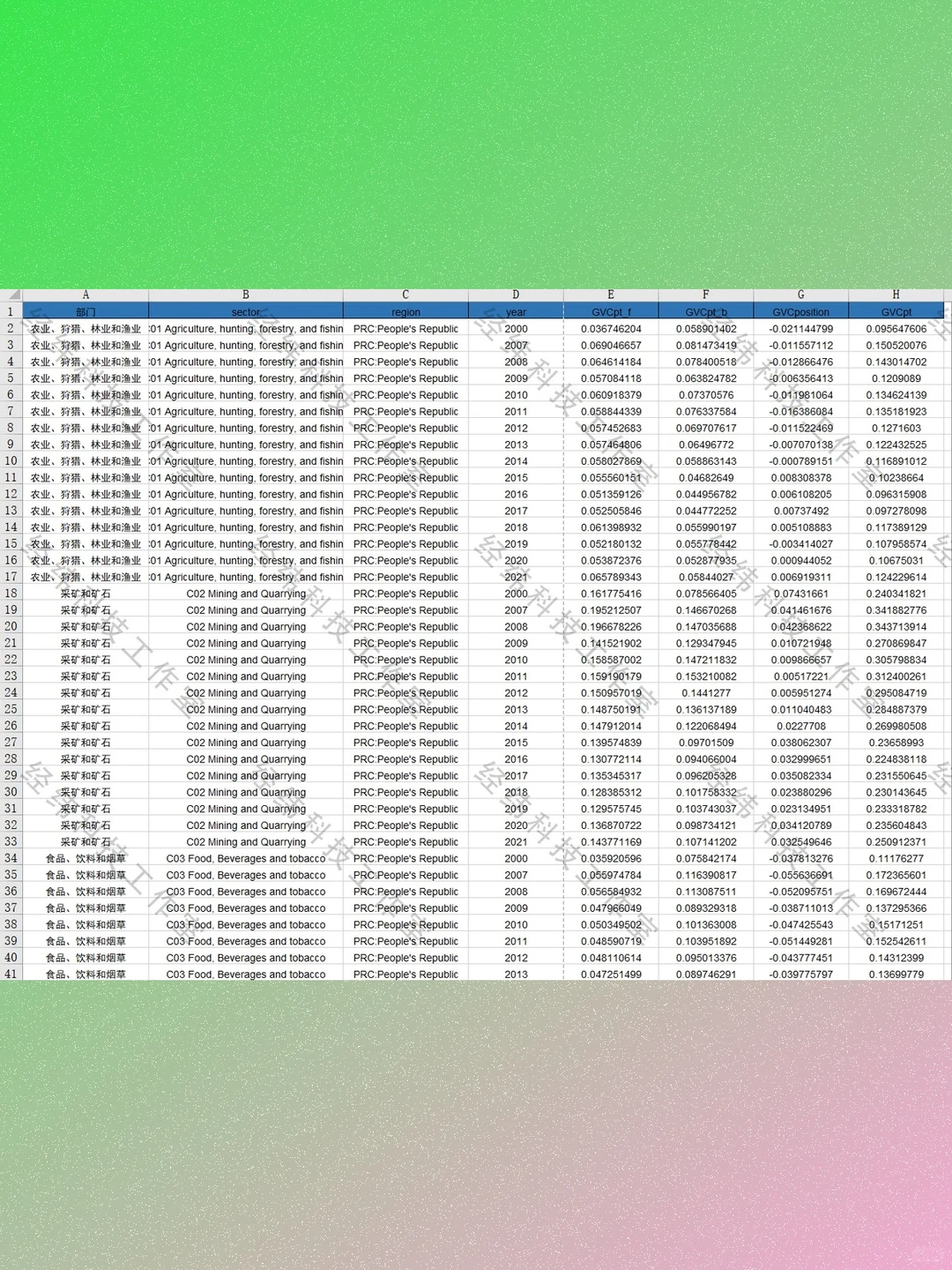
Task: Click cell value 0.064614184
Action: 611,362
